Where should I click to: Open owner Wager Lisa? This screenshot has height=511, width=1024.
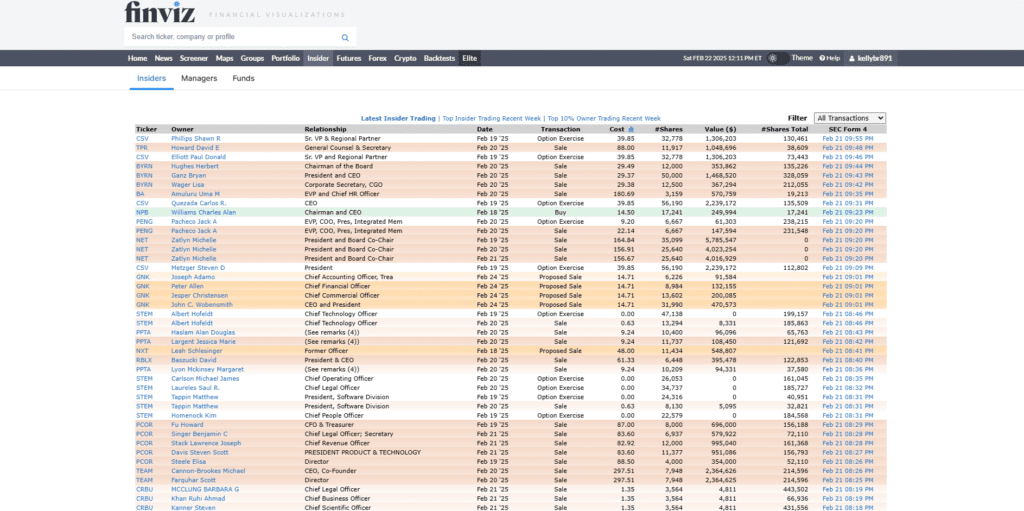187,185
